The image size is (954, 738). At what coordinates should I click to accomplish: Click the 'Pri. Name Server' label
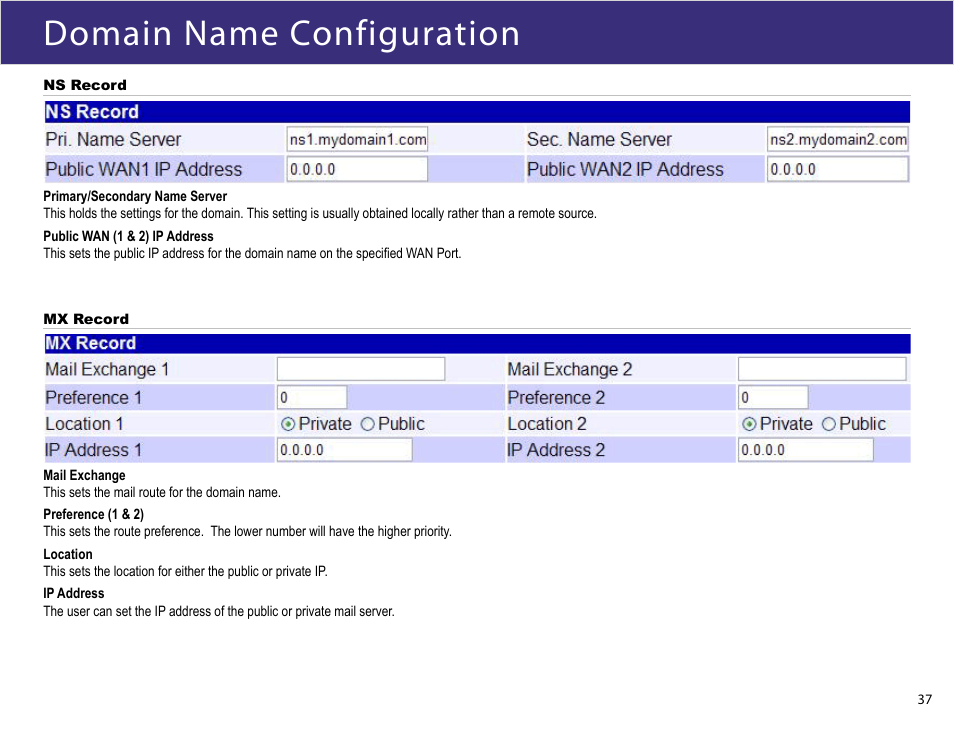coord(113,139)
